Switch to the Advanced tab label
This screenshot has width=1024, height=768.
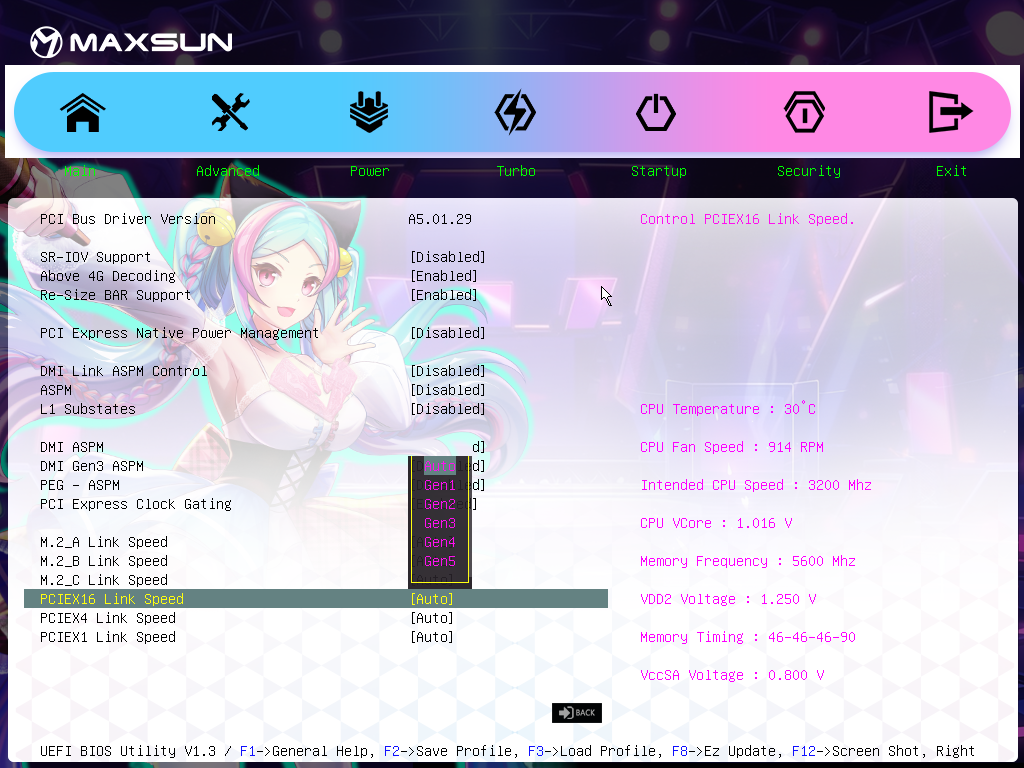click(228, 171)
